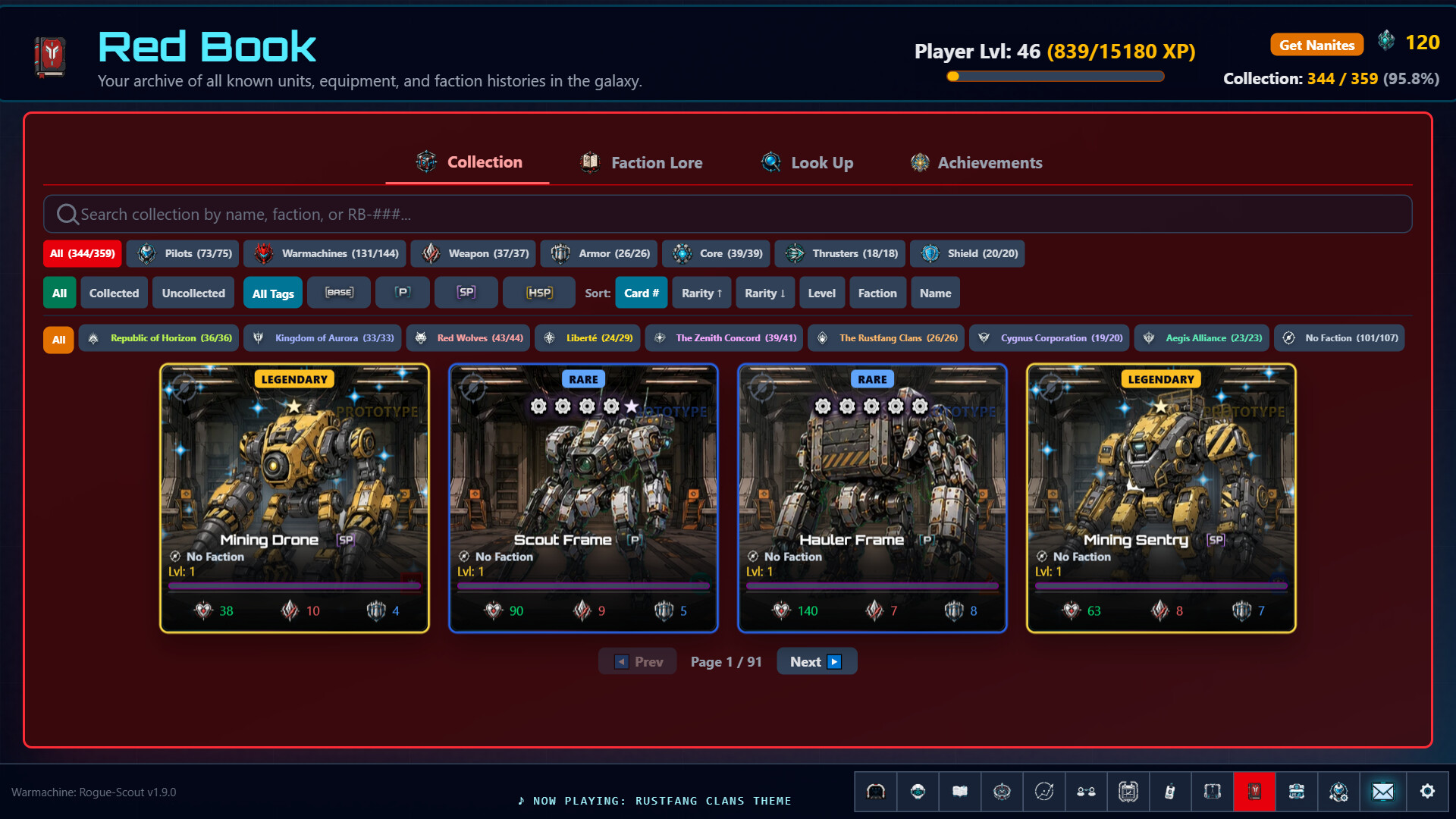Click the hangar gate icon in bottom bar
This screenshot has height=819, width=1456.
click(x=876, y=792)
